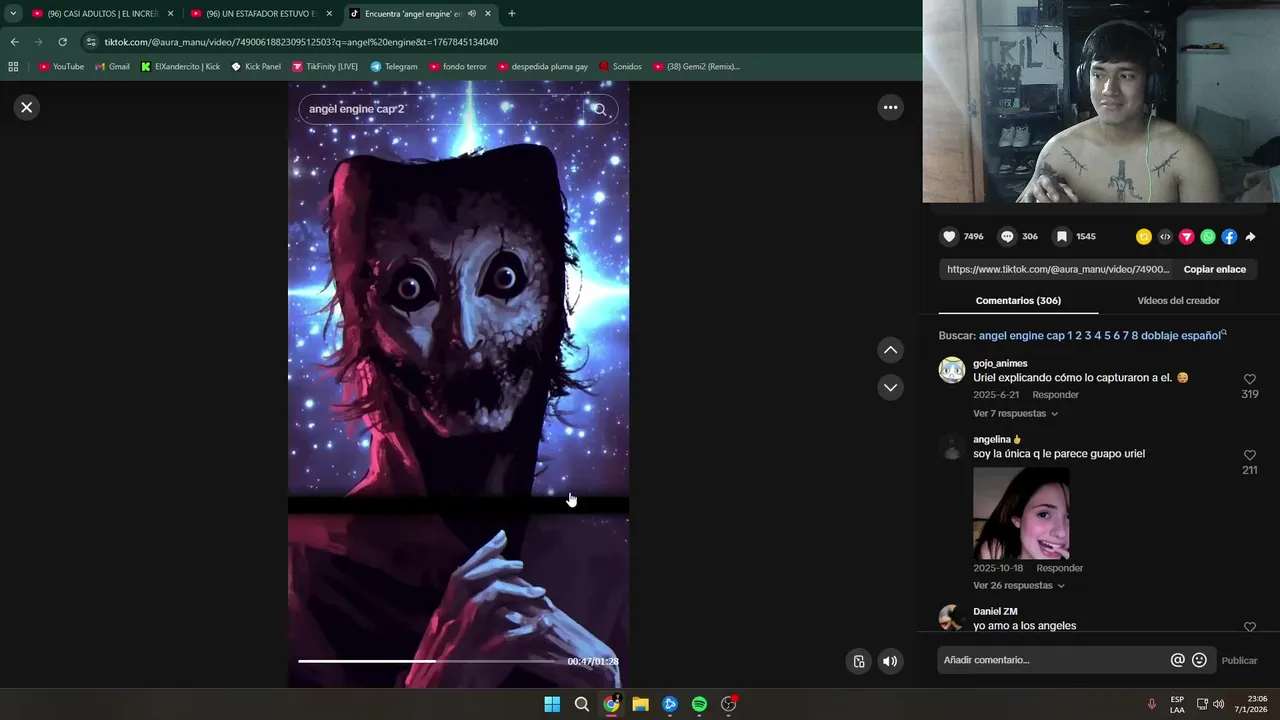Click the browser address bar URL

301,42
